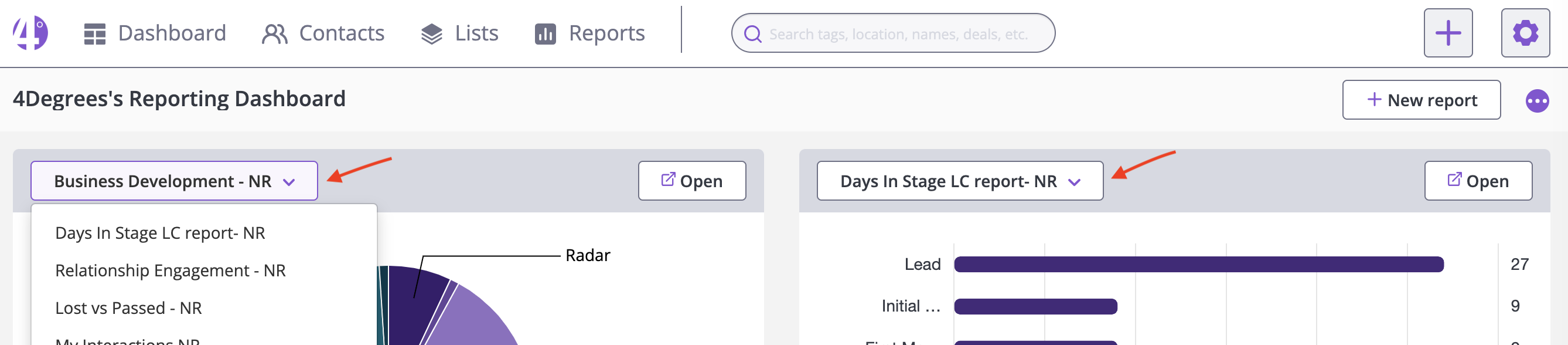Click the plus add button
Viewport: 1568px width, 345px height.
click(x=1448, y=33)
